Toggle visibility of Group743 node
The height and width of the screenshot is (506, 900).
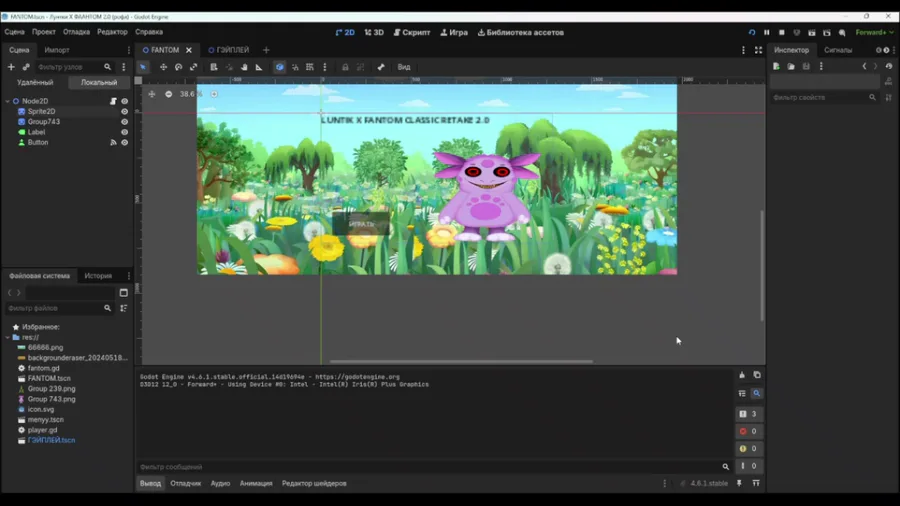point(125,122)
